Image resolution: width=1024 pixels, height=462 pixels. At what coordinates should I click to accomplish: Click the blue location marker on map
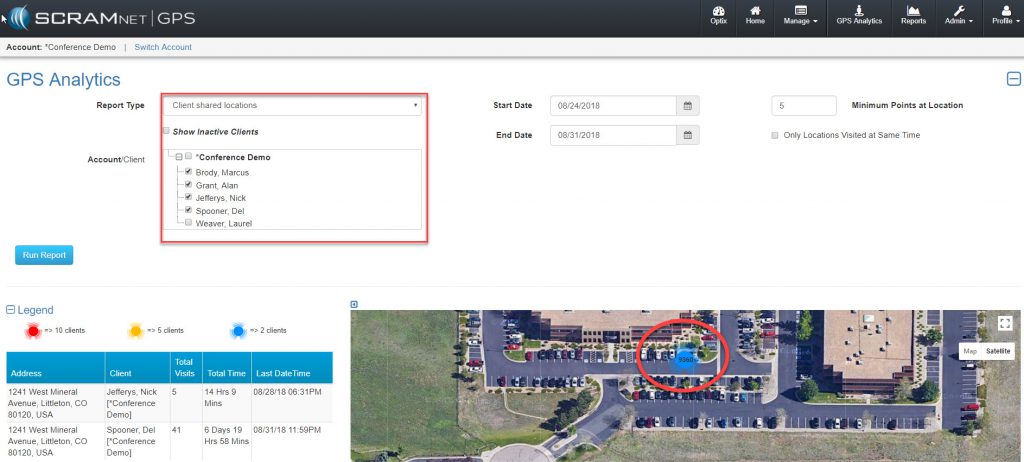(685, 358)
